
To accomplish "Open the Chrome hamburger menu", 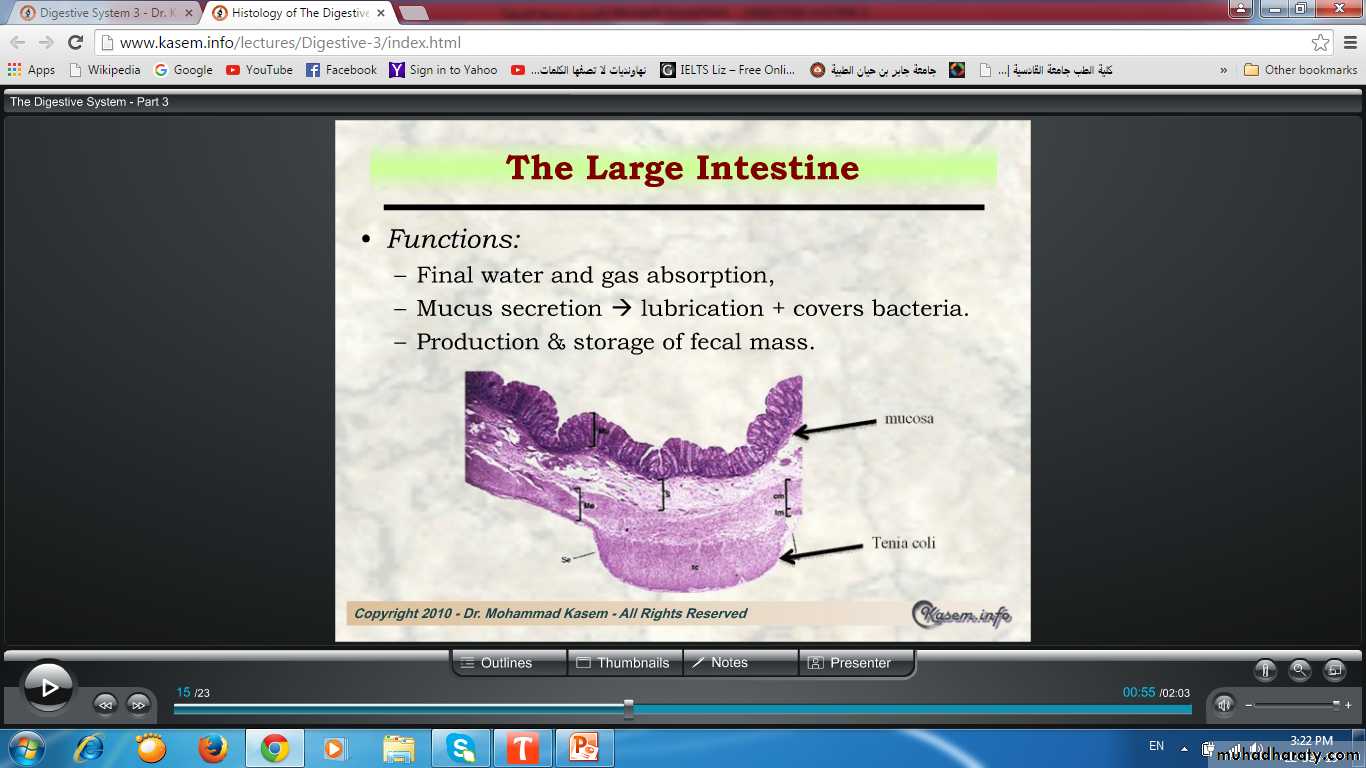I will pyautogui.click(x=1348, y=43).
